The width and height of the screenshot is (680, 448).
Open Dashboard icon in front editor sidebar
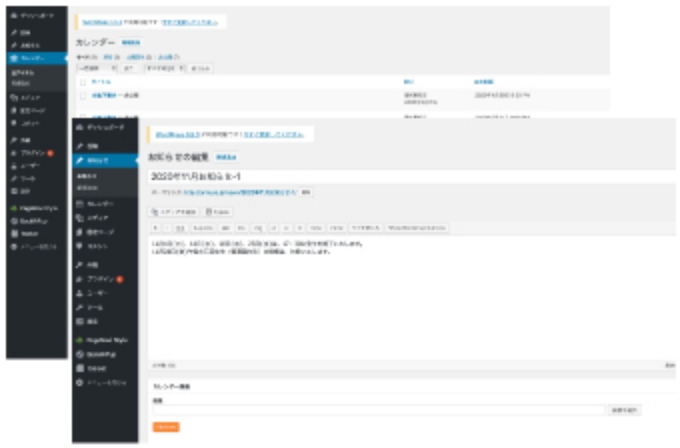pos(80,129)
